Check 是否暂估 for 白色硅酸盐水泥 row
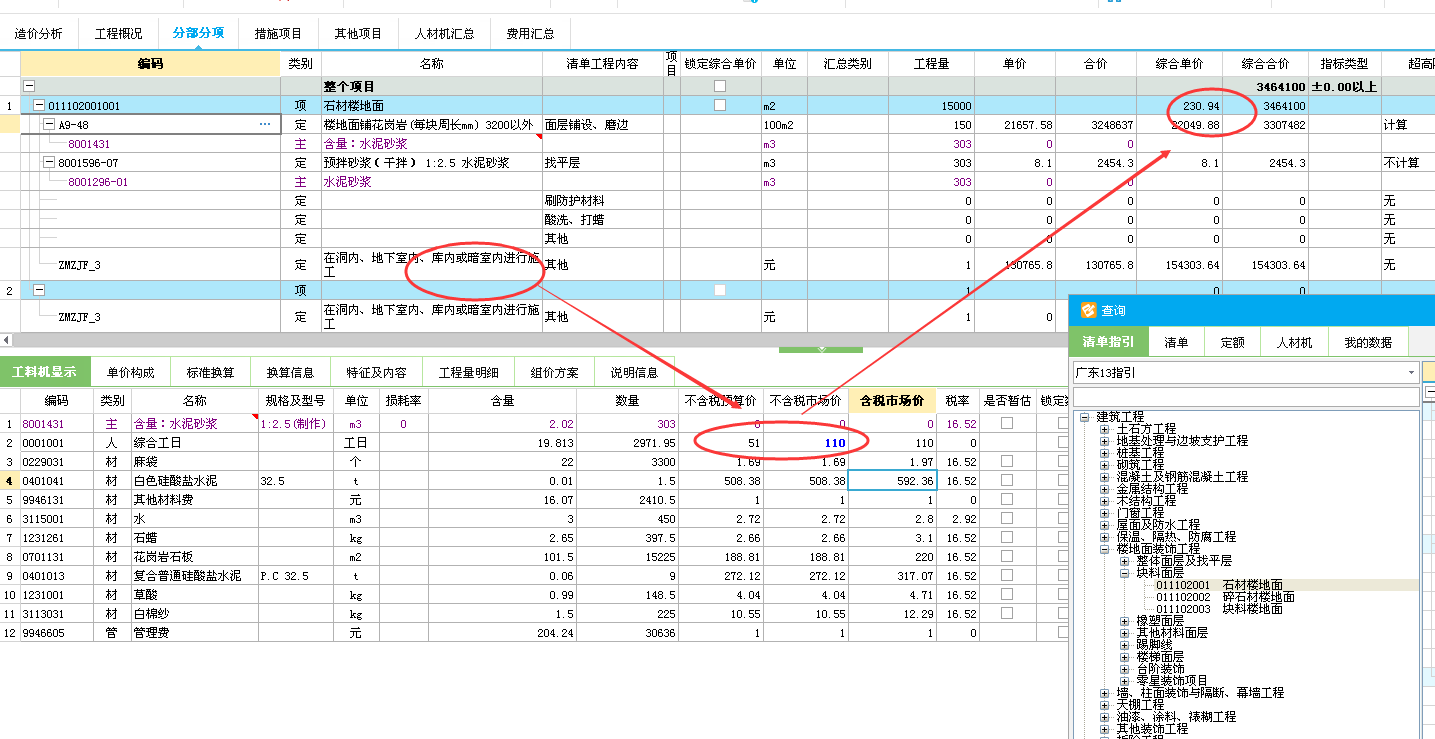The height and width of the screenshot is (739, 1435). [x=1007, y=480]
